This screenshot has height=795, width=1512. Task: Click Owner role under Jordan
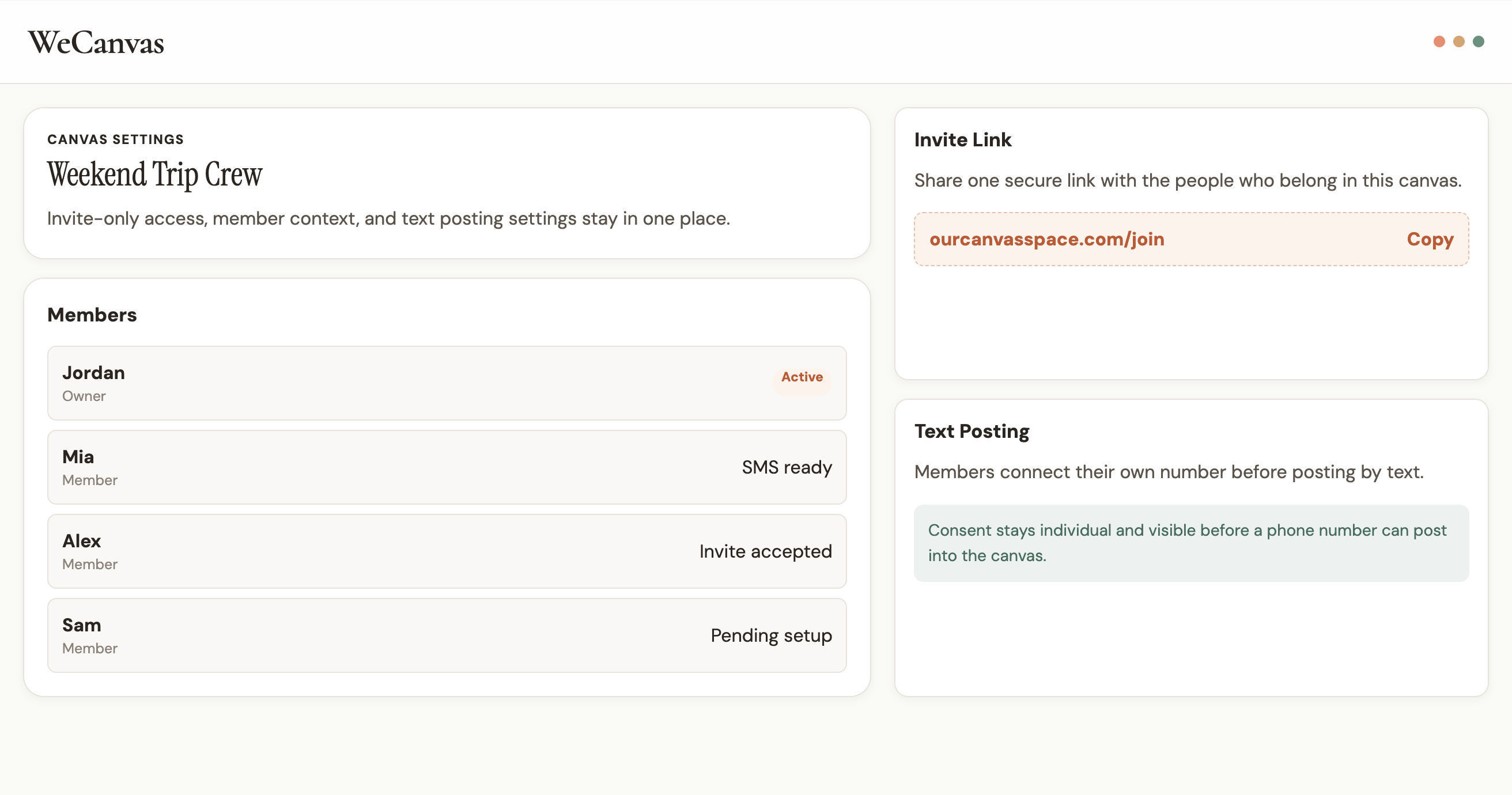(x=84, y=396)
